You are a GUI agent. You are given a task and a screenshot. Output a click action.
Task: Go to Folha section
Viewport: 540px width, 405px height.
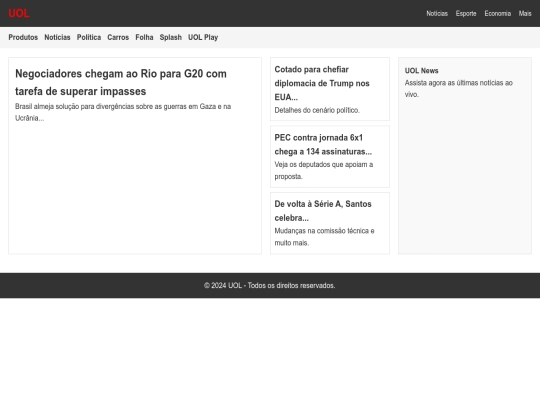(x=144, y=37)
